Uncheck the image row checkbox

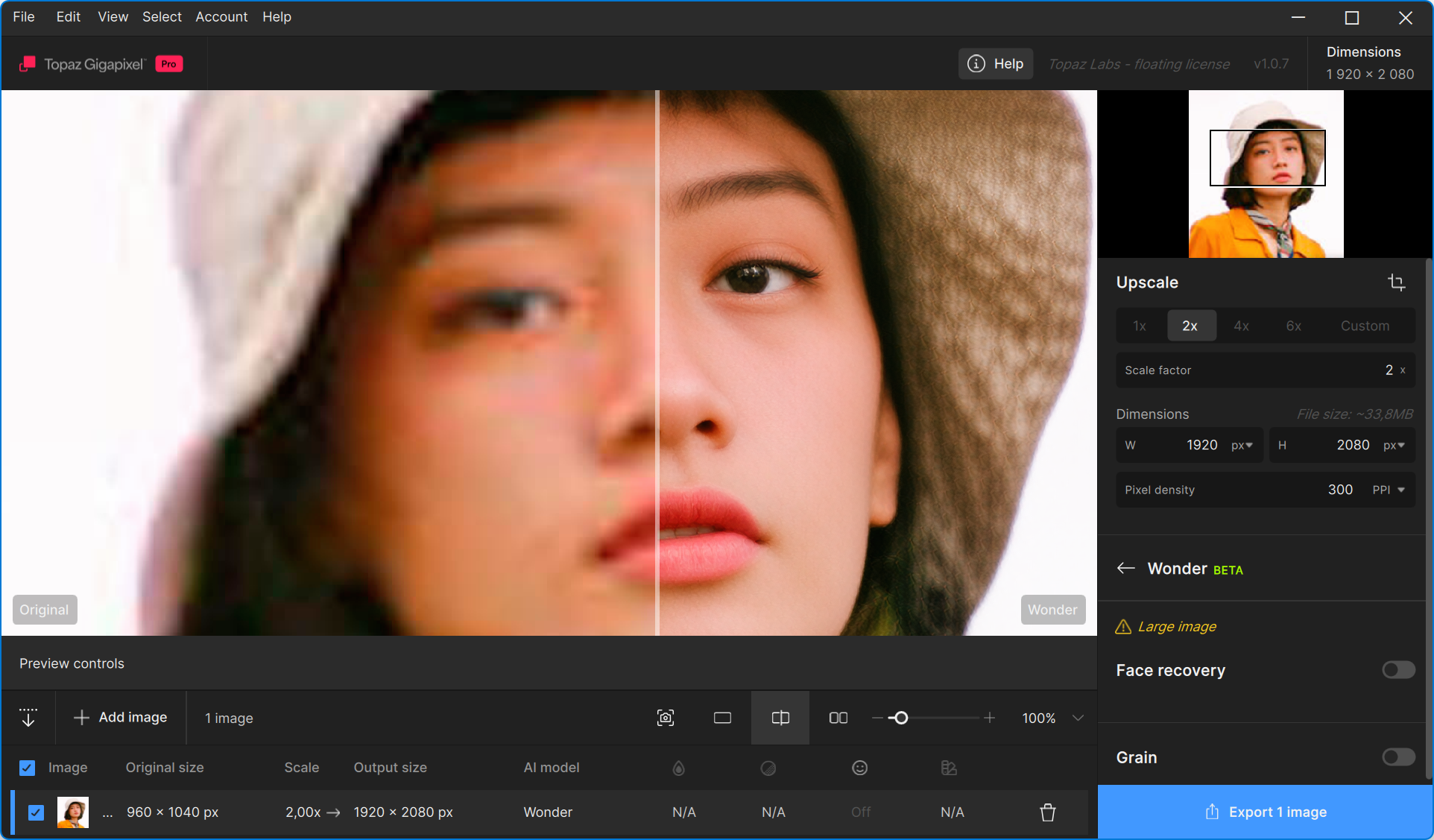click(36, 812)
